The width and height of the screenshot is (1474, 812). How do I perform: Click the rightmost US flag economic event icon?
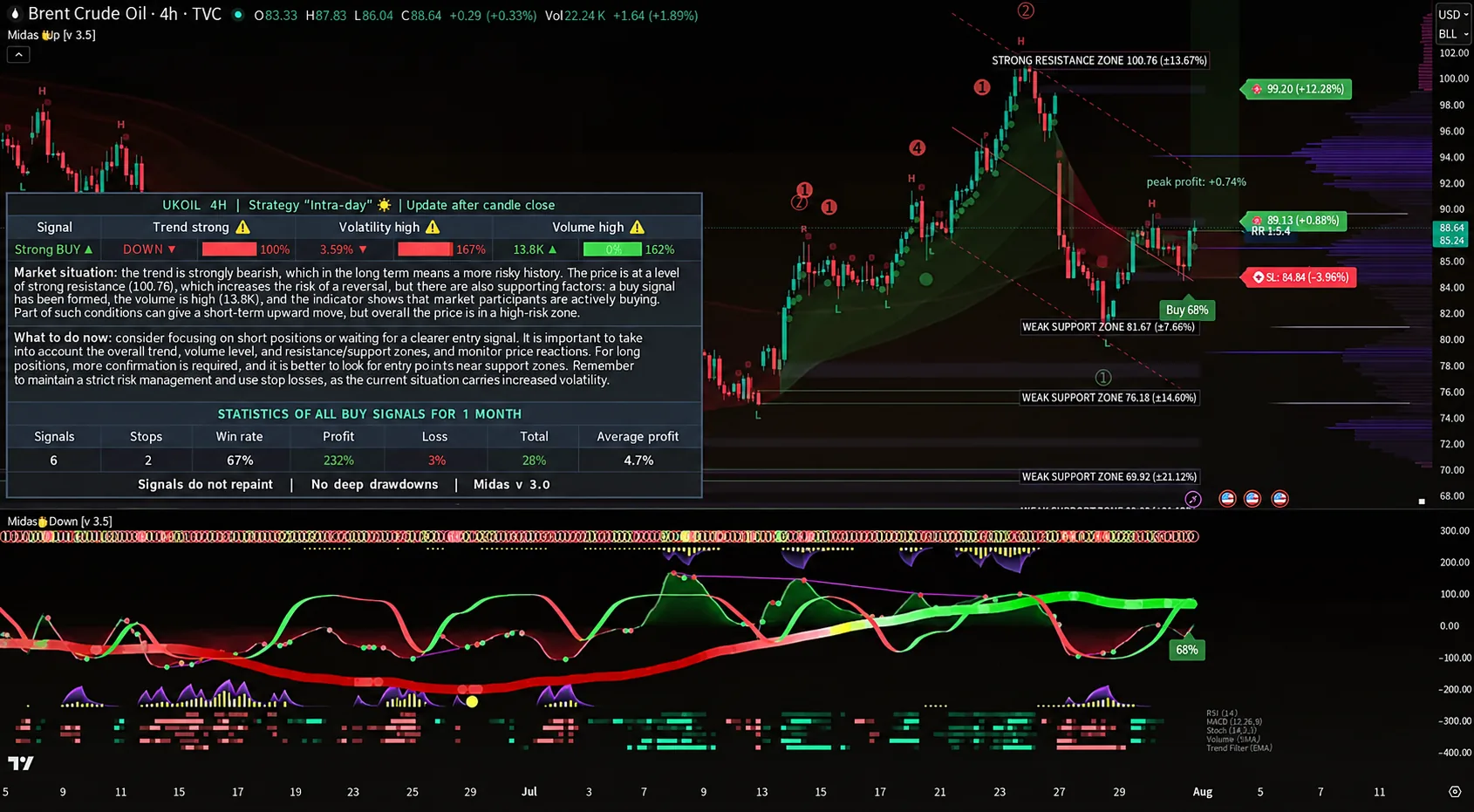pos(1280,499)
